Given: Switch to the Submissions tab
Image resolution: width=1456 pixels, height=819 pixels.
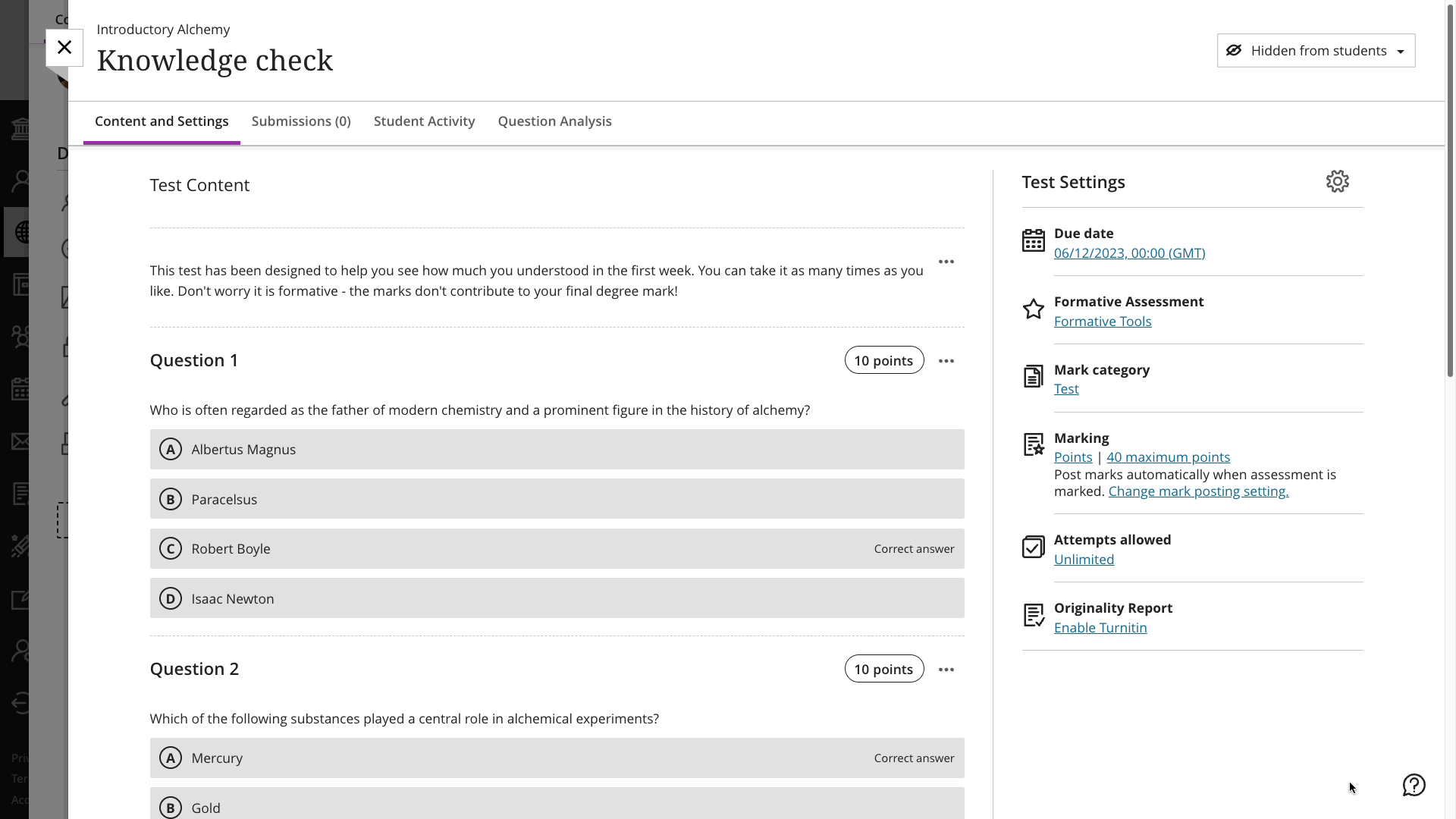Looking at the screenshot, I should (x=301, y=121).
